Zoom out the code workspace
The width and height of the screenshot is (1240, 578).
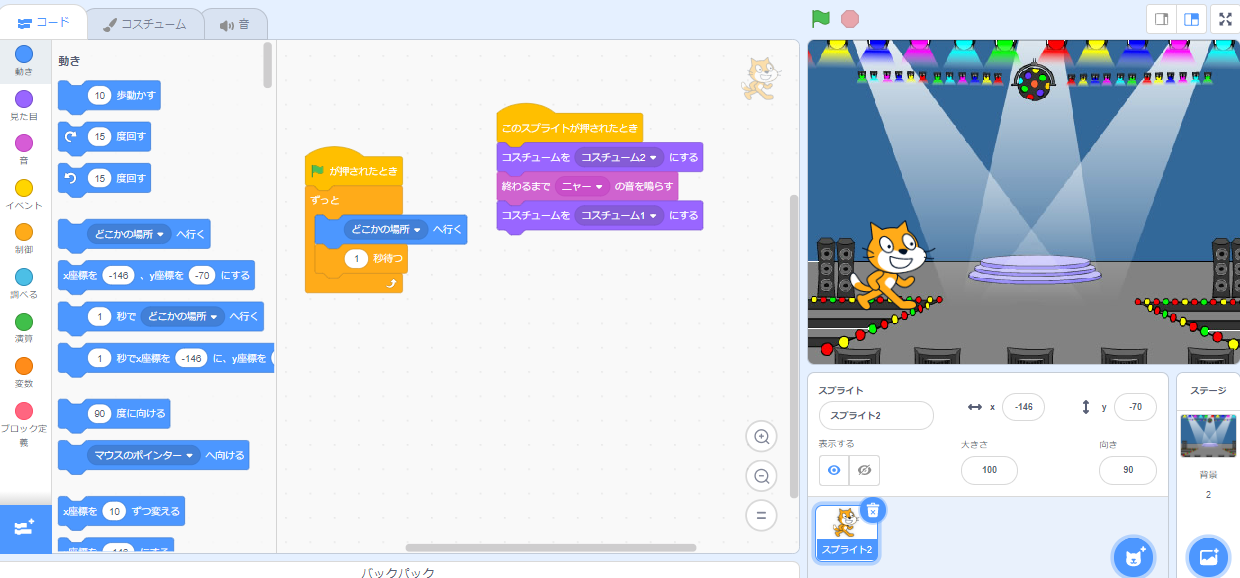coord(761,477)
